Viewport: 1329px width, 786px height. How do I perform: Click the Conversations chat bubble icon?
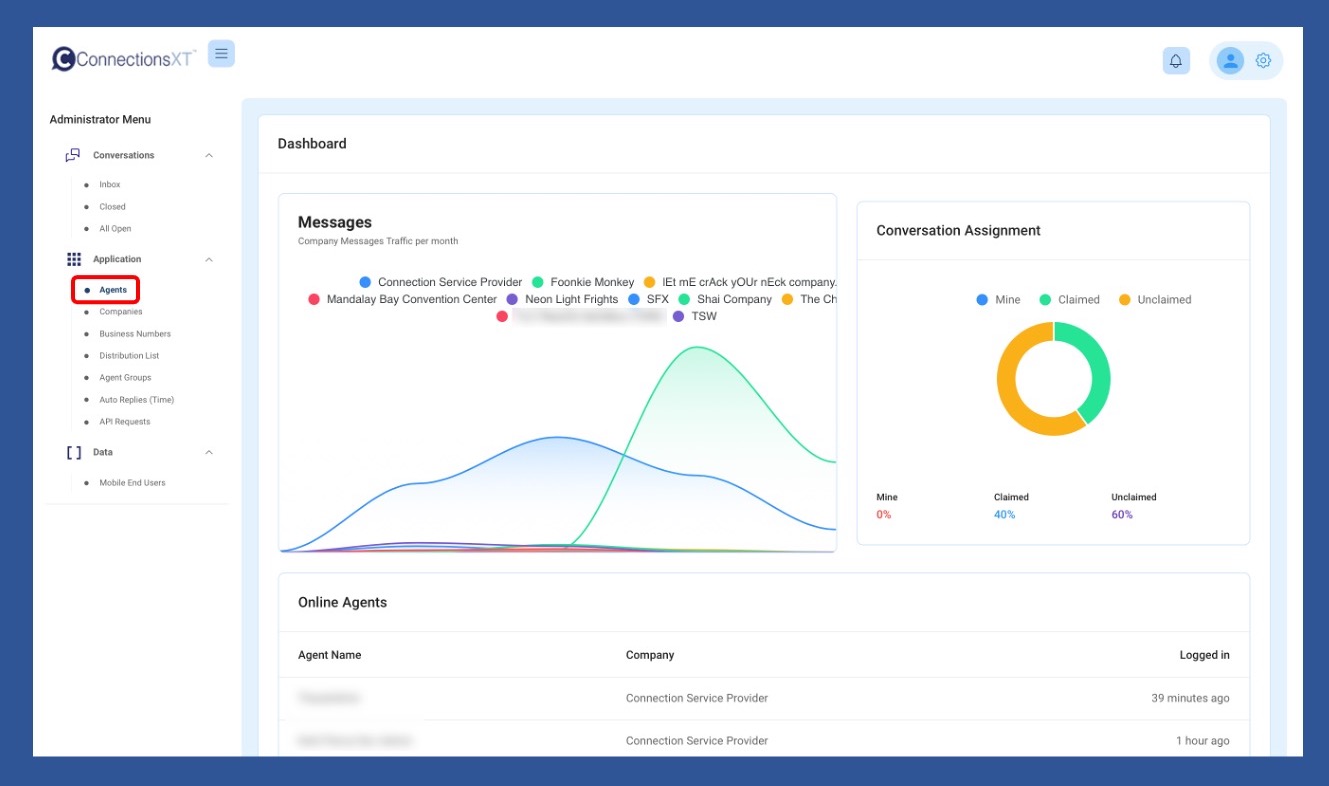pos(73,155)
